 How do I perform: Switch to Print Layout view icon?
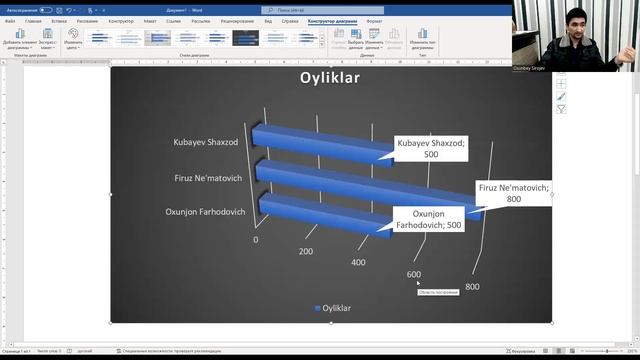click(559, 351)
